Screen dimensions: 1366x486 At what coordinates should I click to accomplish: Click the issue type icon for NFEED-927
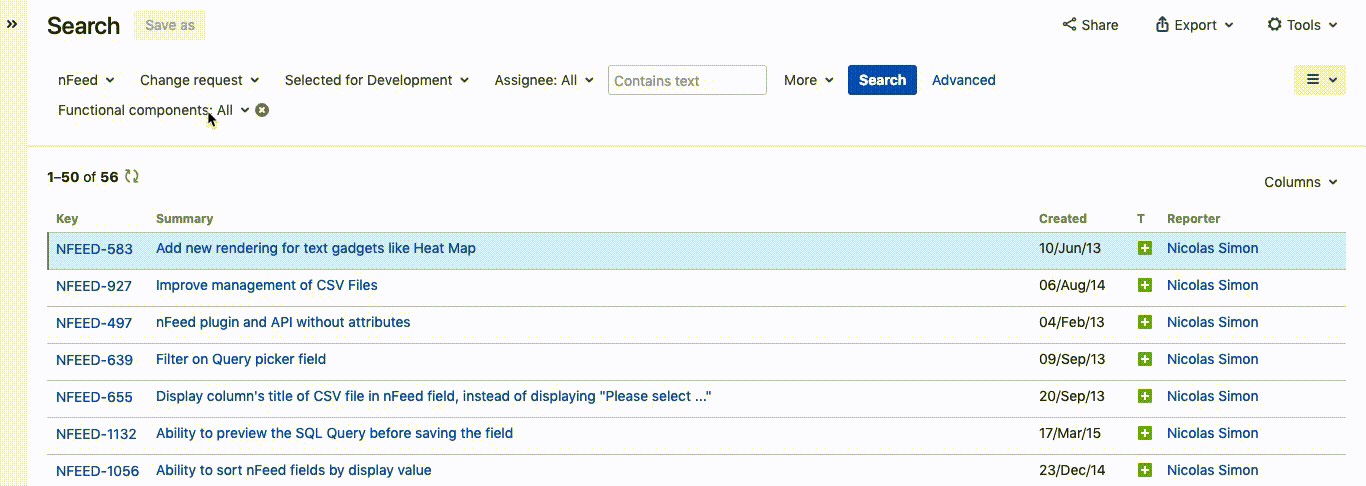coord(1145,285)
